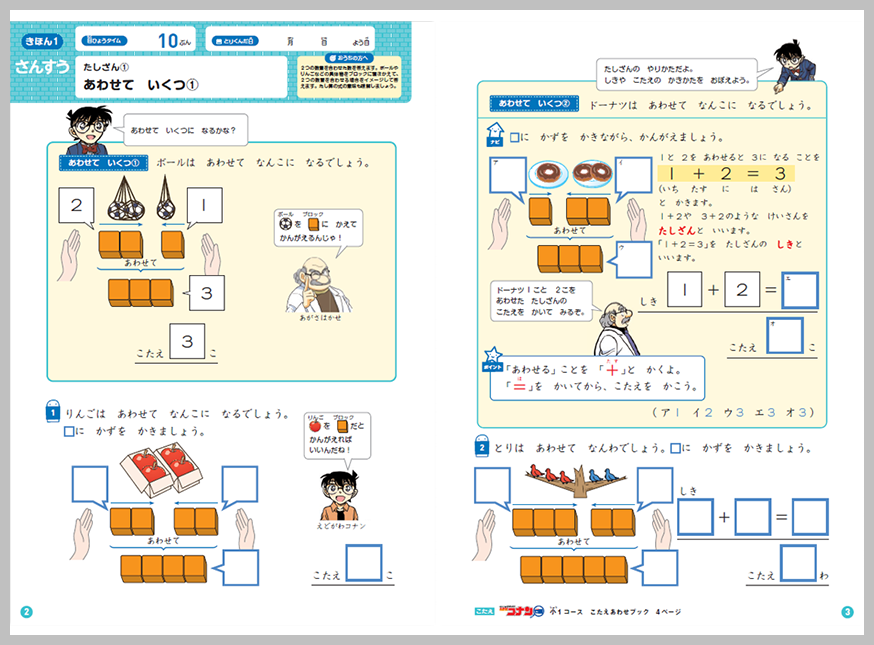Click the page number 2 circle
This screenshot has height=645, width=874.
[26, 612]
